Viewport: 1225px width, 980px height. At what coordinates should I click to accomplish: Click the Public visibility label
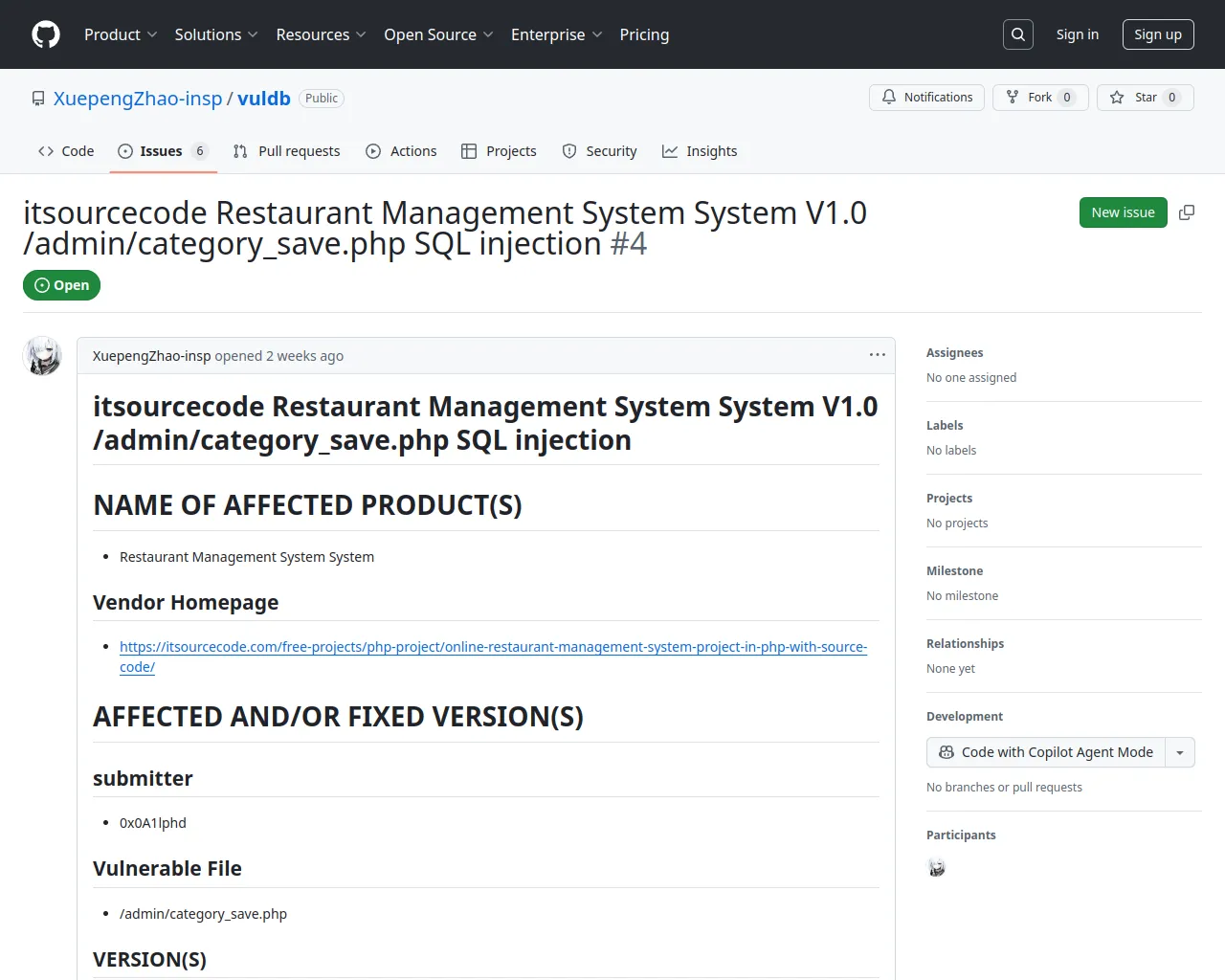tap(322, 99)
